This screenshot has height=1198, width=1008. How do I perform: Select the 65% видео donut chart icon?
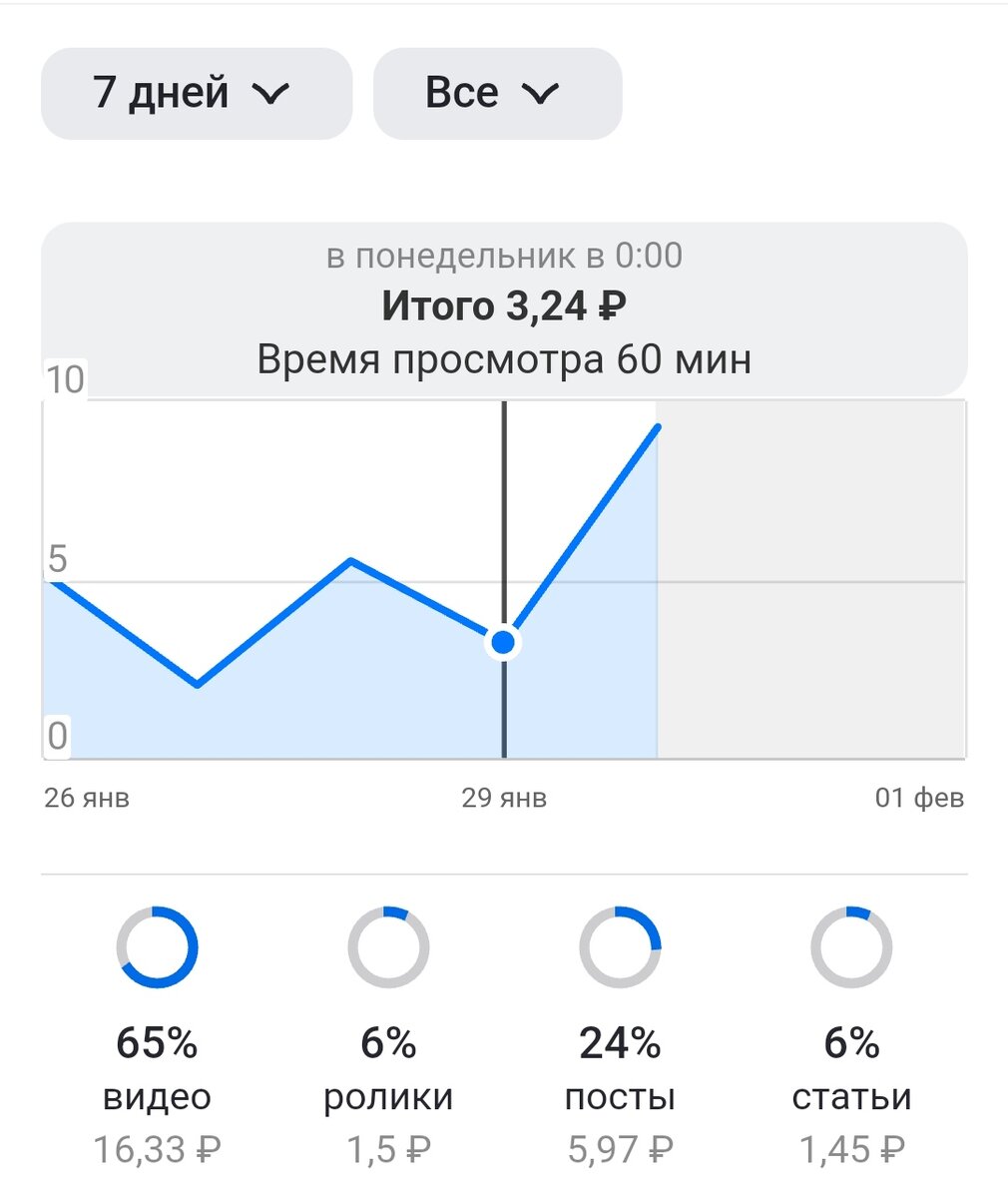[158, 947]
